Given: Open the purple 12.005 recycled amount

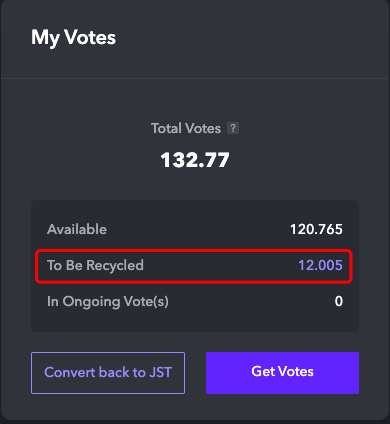Looking at the screenshot, I should 320,265.
